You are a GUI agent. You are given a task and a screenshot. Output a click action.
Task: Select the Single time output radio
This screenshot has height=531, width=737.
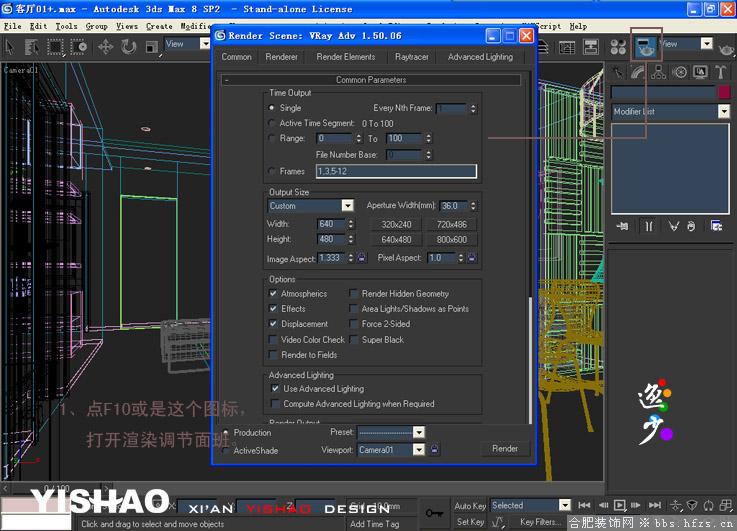pos(272,108)
